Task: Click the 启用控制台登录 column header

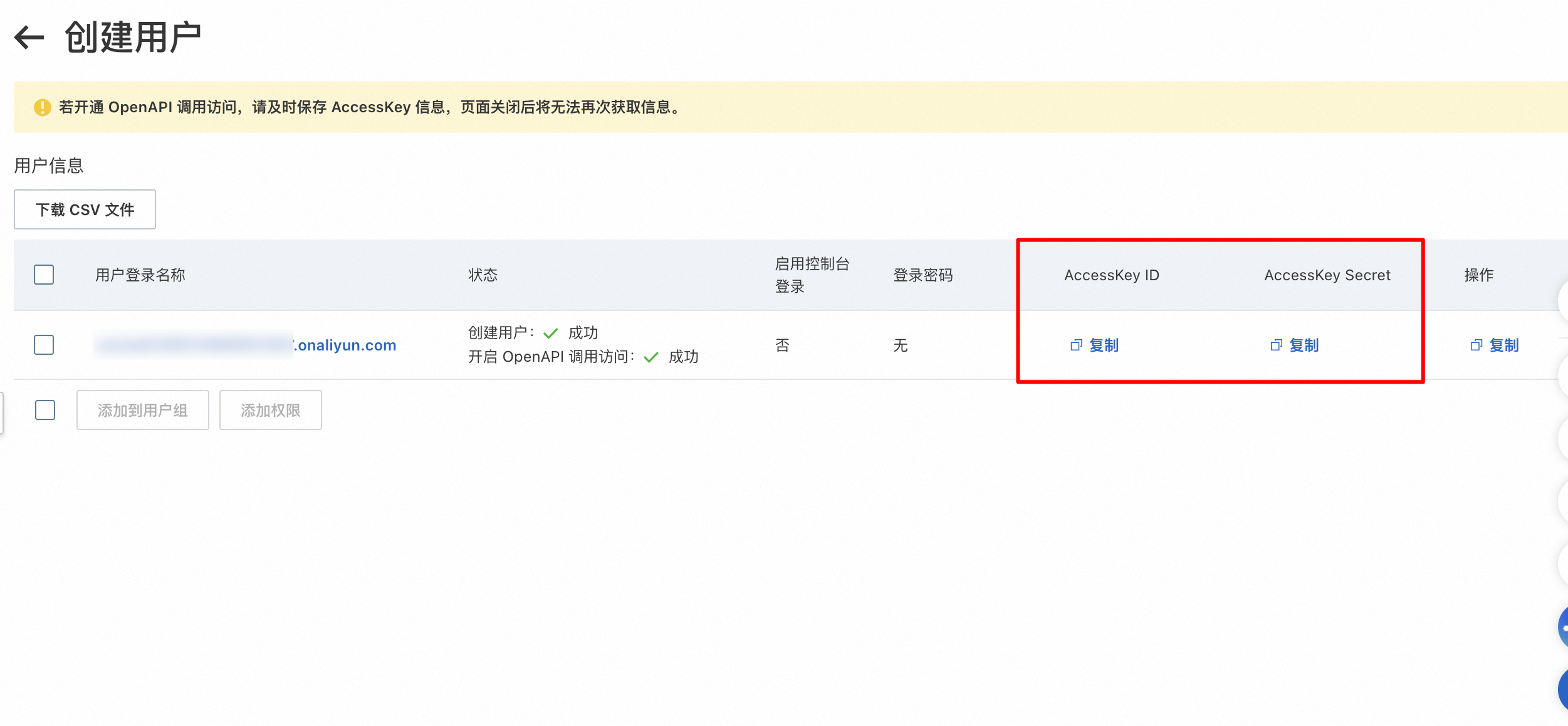Action: [812, 275]
